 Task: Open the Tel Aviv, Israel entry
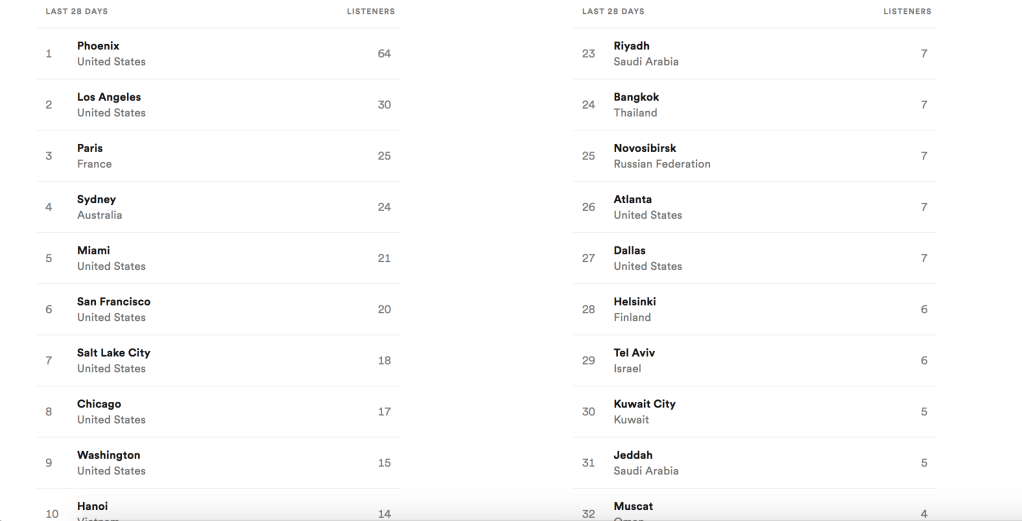(x=754, y=360)
